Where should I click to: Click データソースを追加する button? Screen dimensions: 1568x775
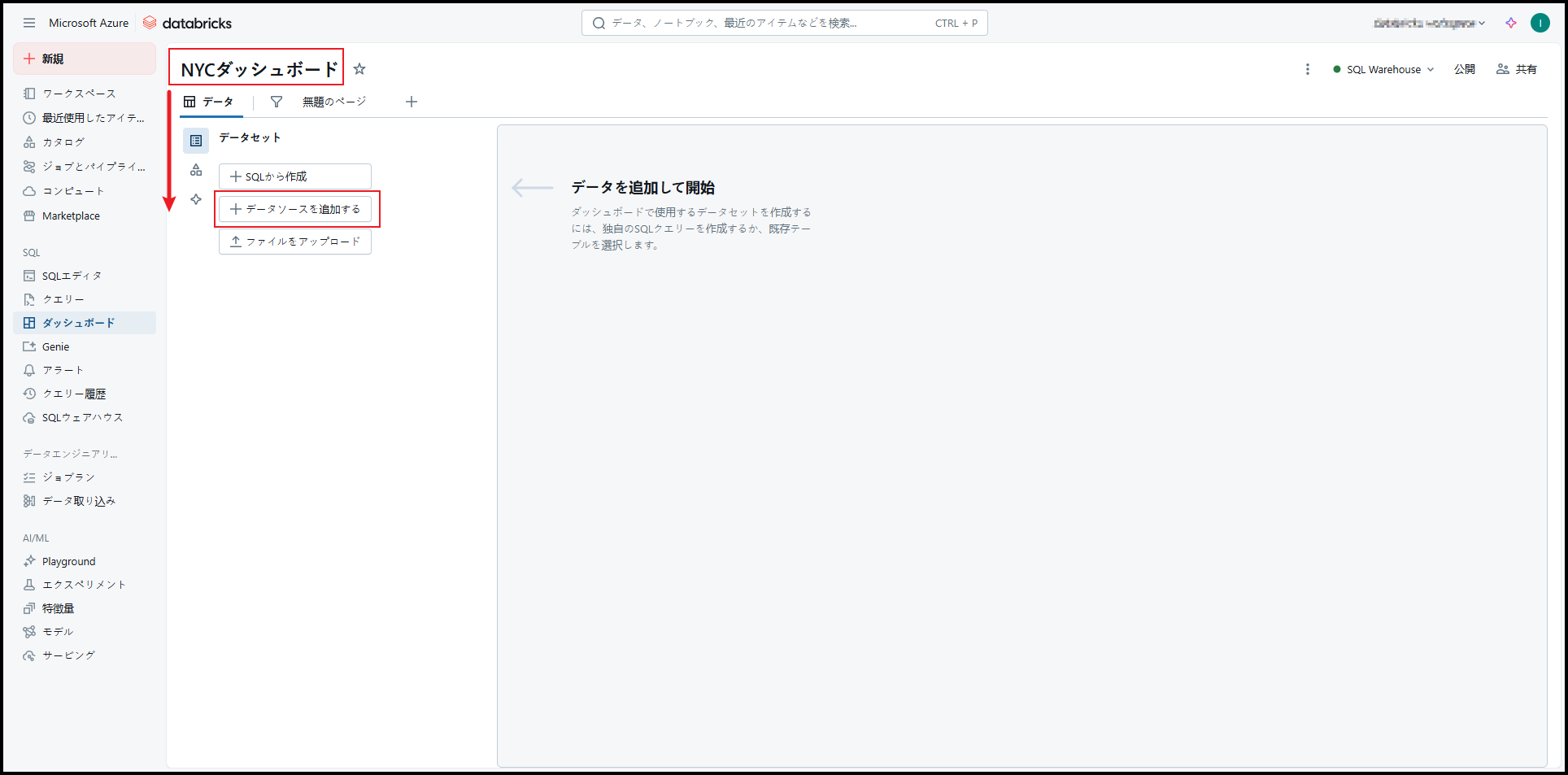point(294,209)
